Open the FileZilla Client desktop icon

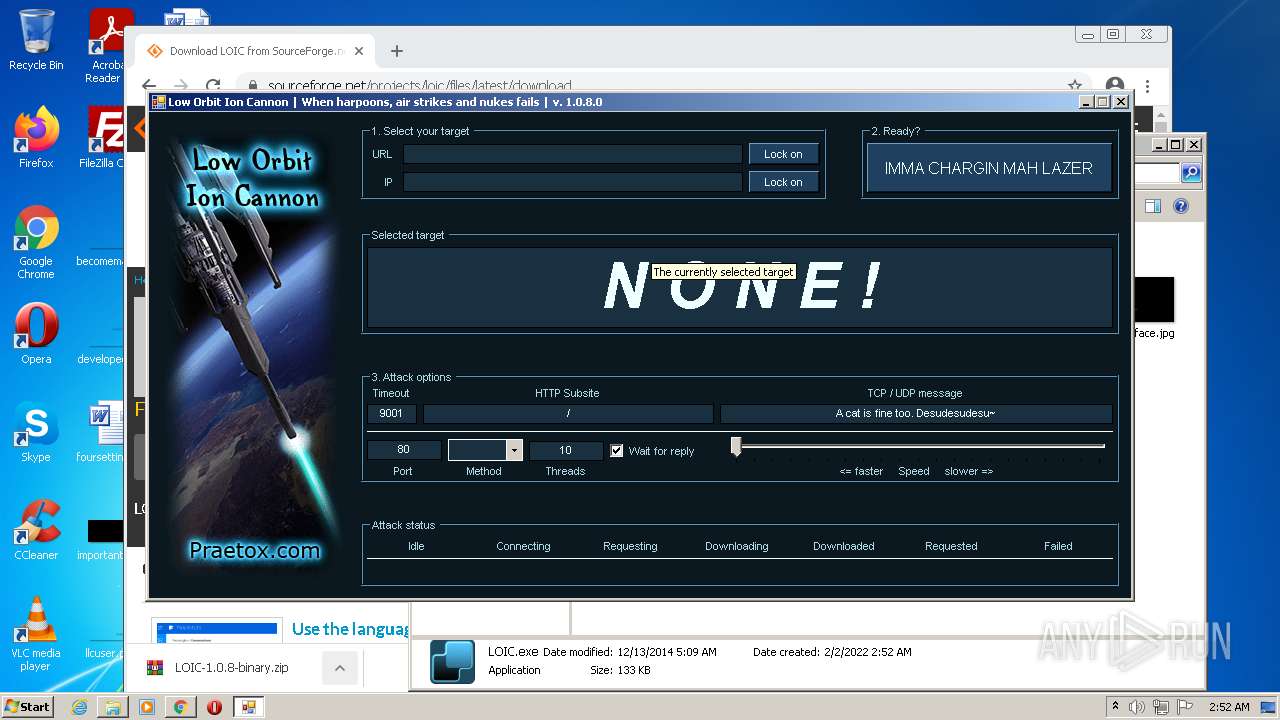pos(104,138)
